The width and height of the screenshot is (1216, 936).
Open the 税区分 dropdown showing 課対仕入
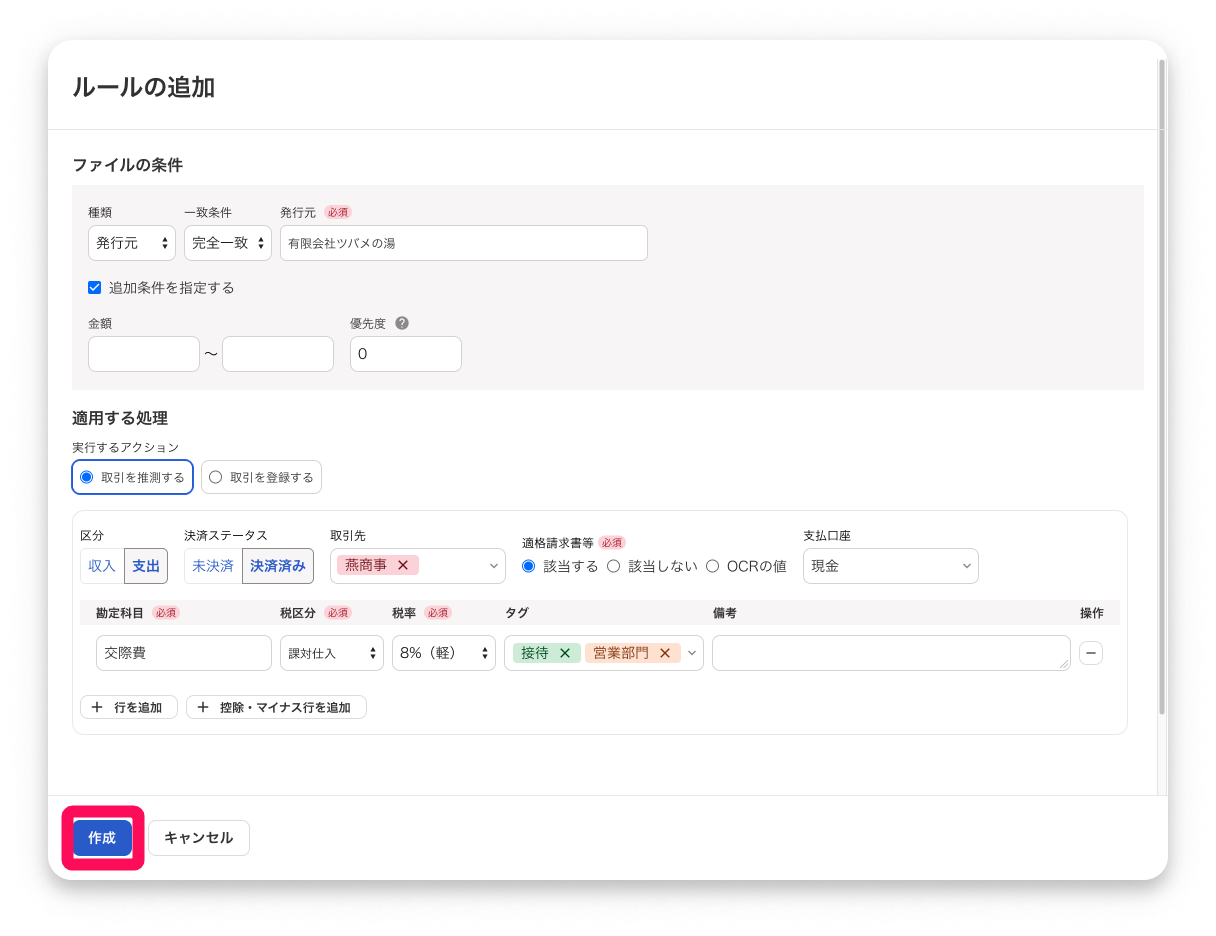(x=332, y=653)
